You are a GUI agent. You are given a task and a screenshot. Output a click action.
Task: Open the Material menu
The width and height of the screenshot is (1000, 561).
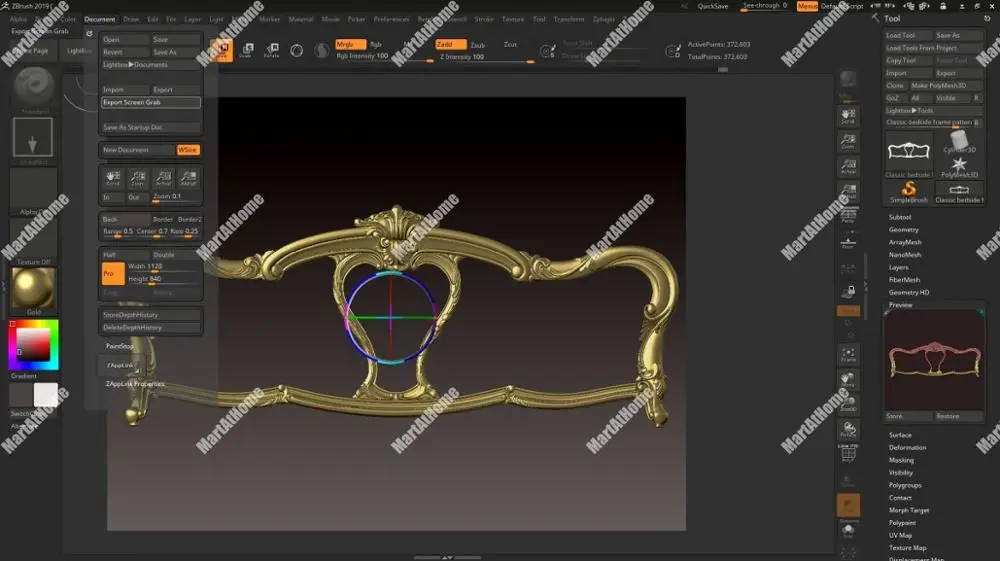click(x=301, y=19)
